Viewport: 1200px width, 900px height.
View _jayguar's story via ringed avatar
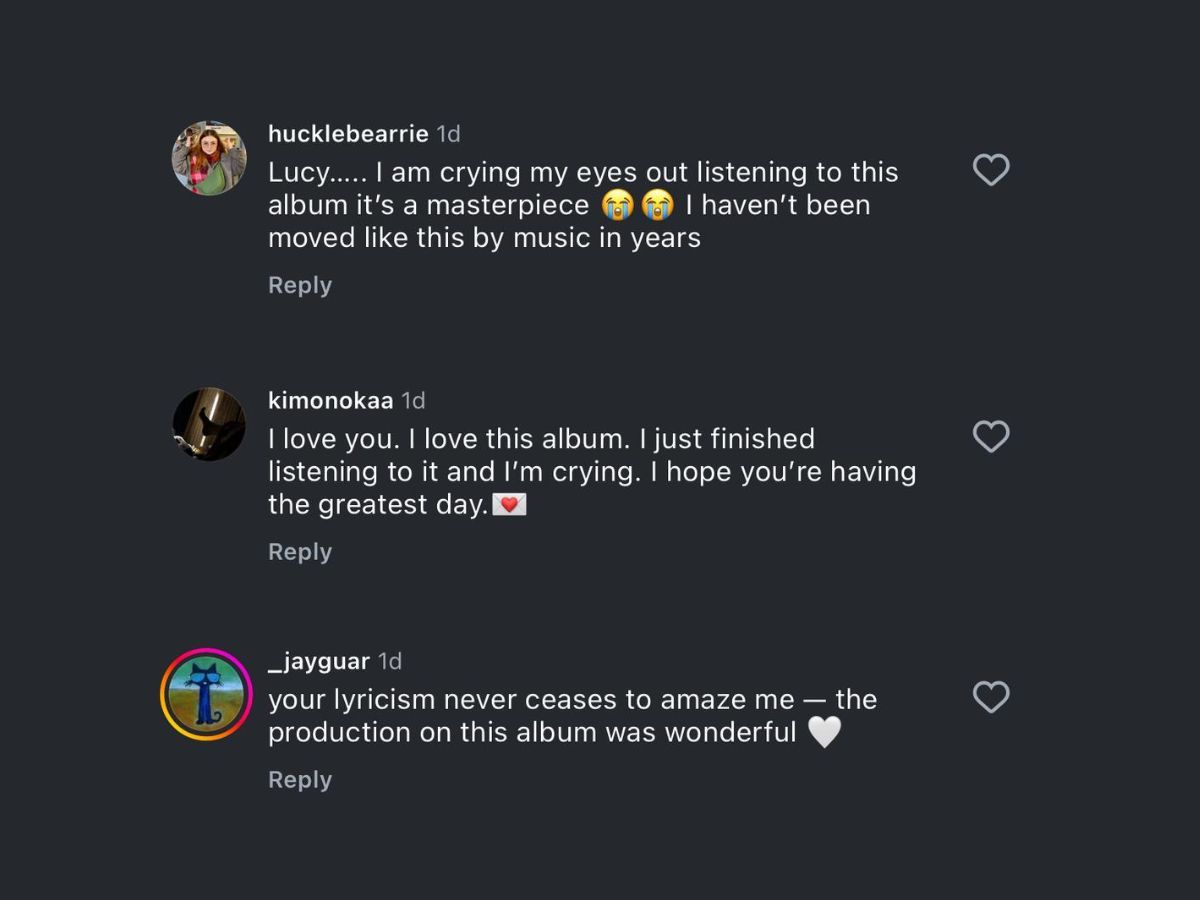click(206, 694)
